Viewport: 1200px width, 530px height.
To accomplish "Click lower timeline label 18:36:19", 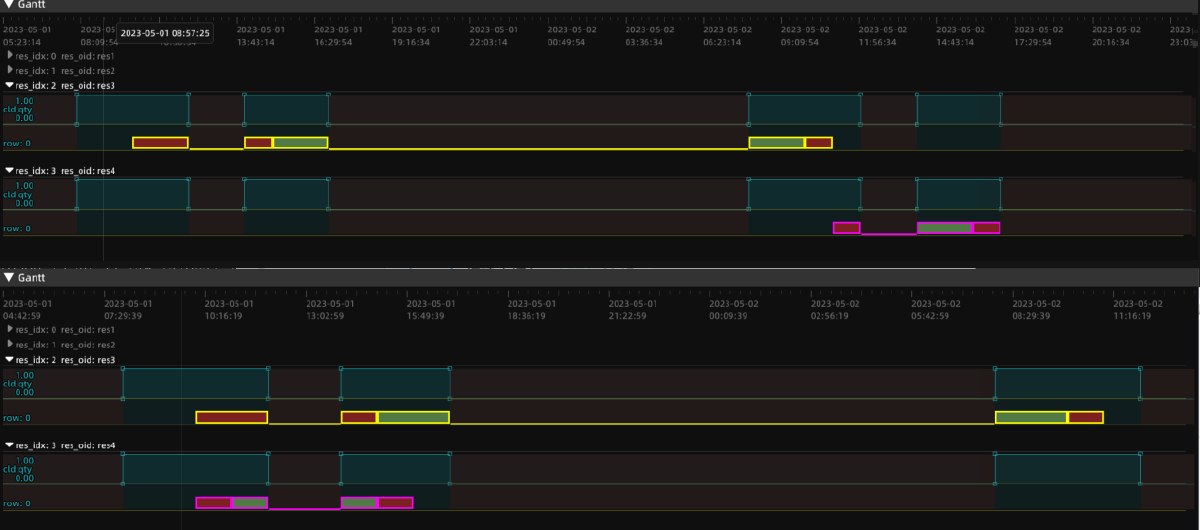I will [x=527, y=315].
